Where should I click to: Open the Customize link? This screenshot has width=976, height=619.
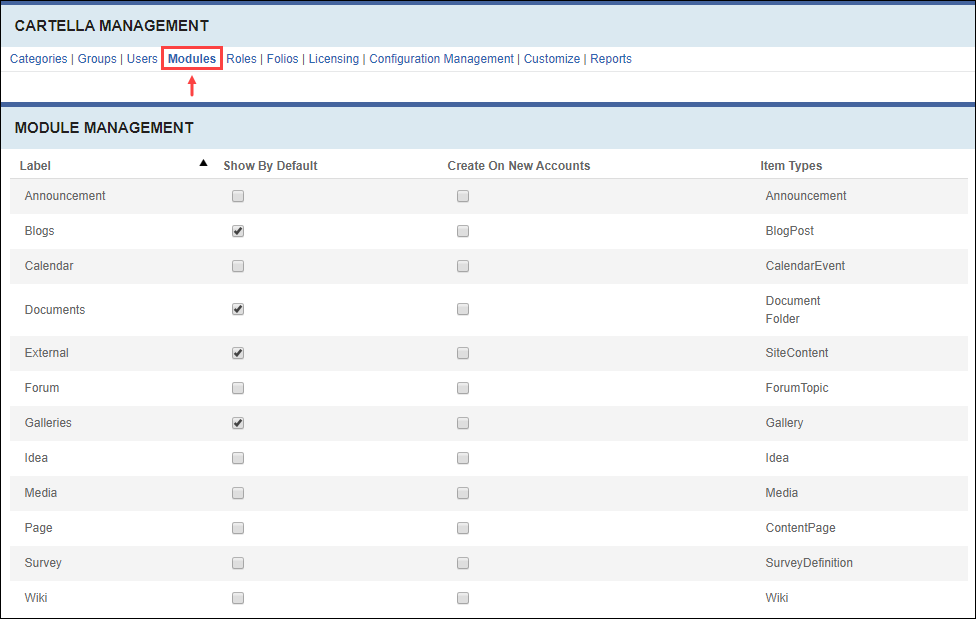tap(551, 59)
